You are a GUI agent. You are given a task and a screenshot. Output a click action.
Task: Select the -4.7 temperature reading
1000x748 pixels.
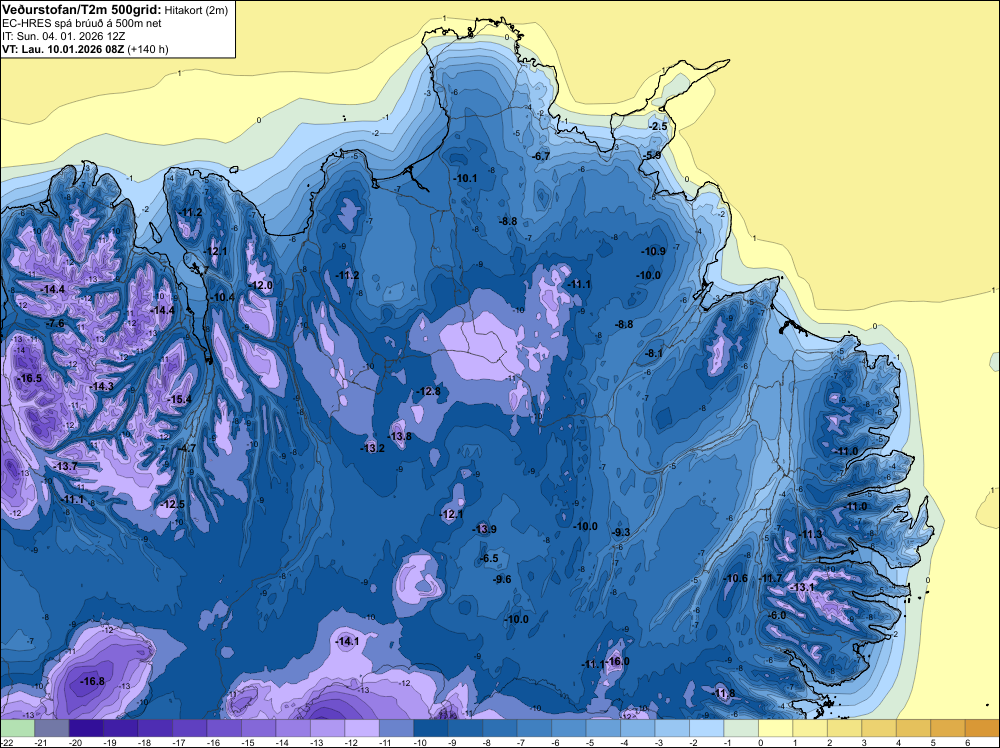tap(187, 448)
